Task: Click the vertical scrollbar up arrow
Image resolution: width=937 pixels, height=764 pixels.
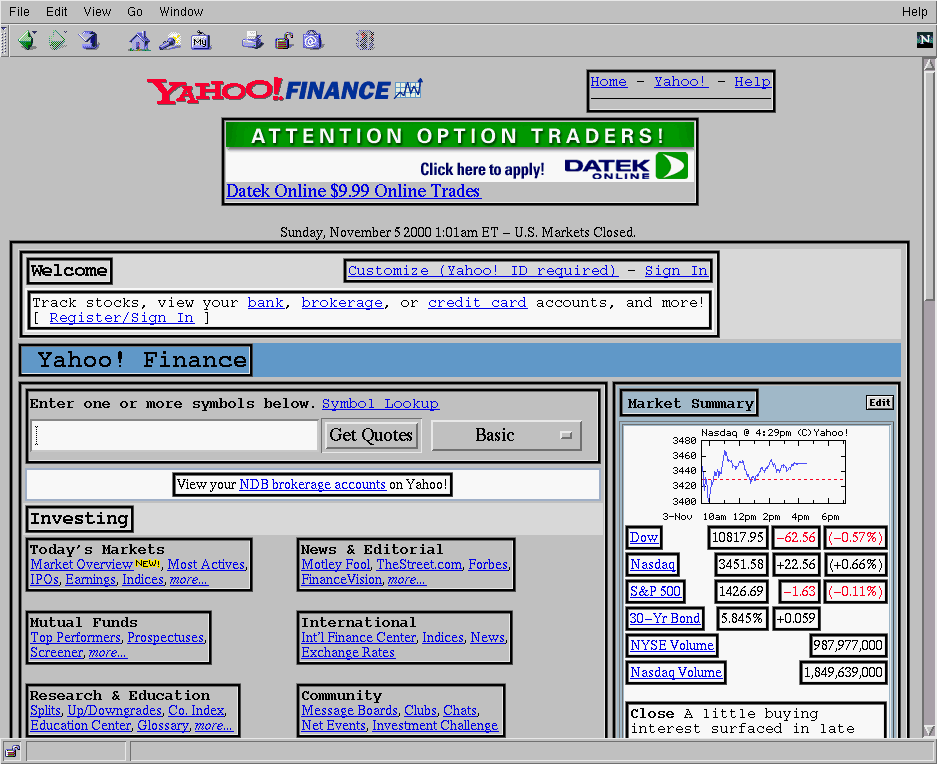Action: click(929, 65)
